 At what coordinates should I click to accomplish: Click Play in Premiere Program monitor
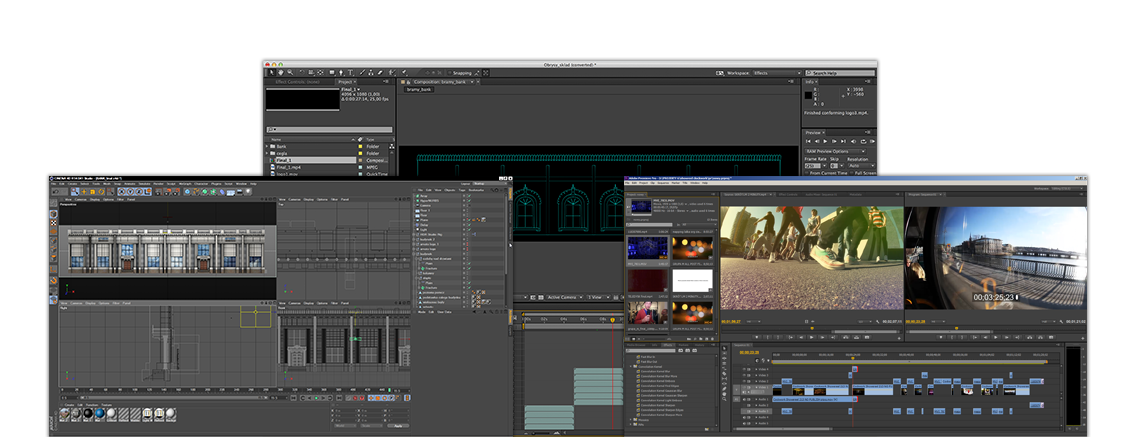(995, 337)
